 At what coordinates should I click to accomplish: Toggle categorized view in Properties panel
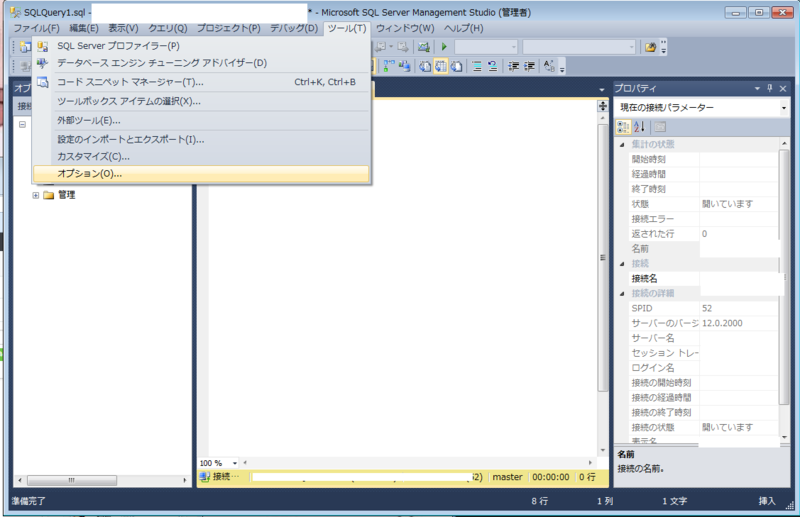coord(623,127)
